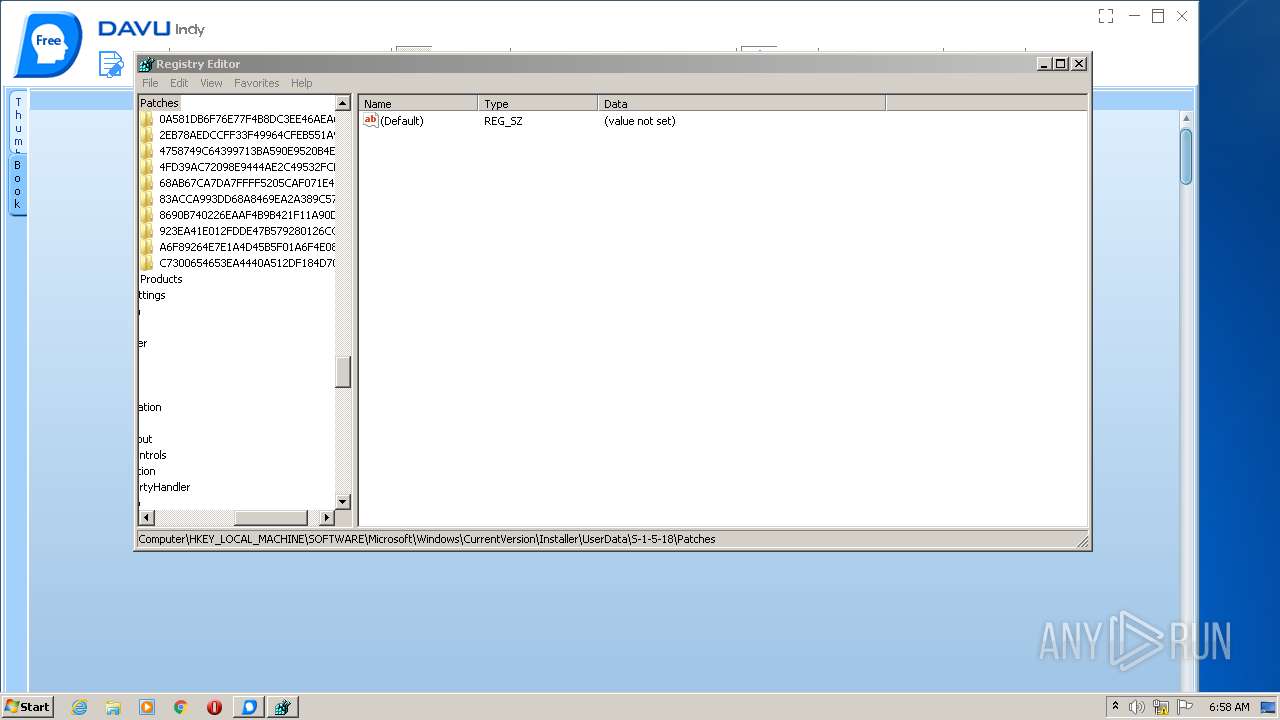Select folder 4758749C64399713BA590E9520B4E
Screen dimensions: 1280x720
click(247, 151)
